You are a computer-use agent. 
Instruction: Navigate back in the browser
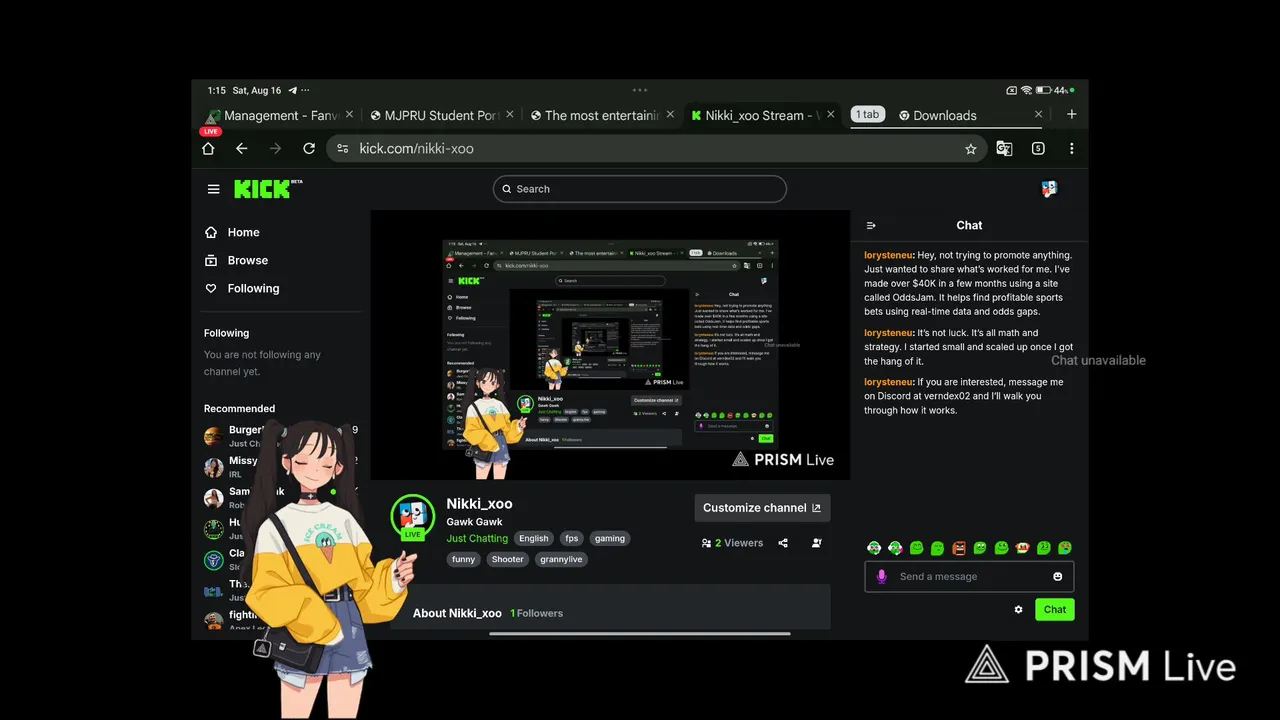click(241, 148)
